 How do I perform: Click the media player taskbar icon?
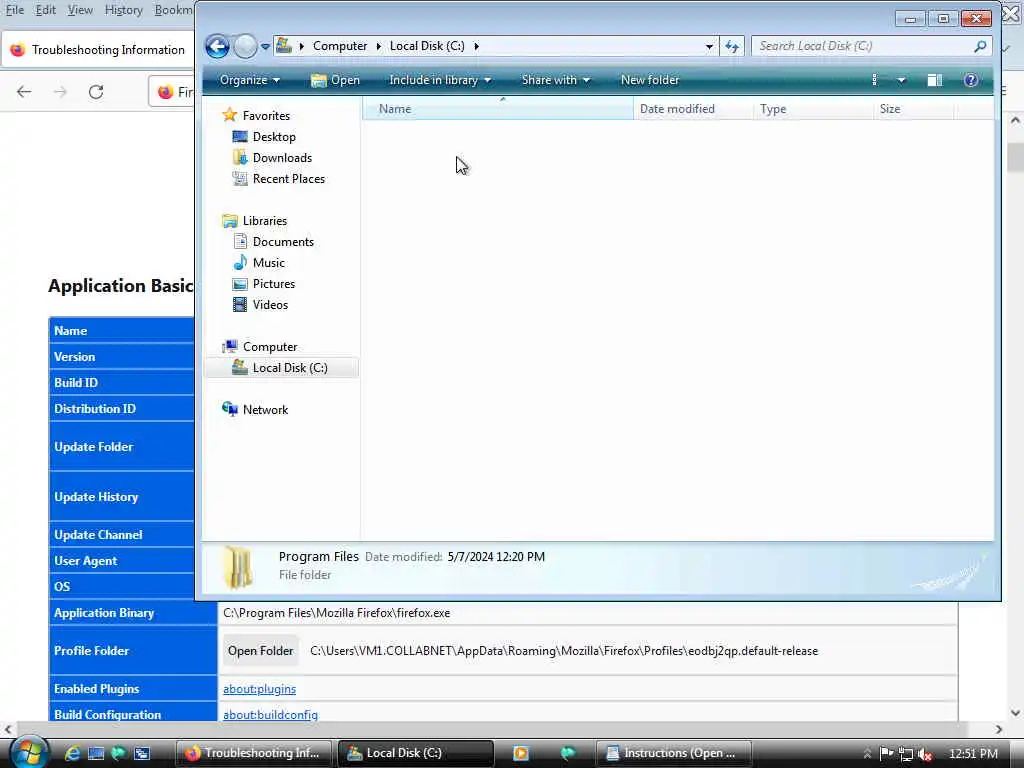click(520, 753)
